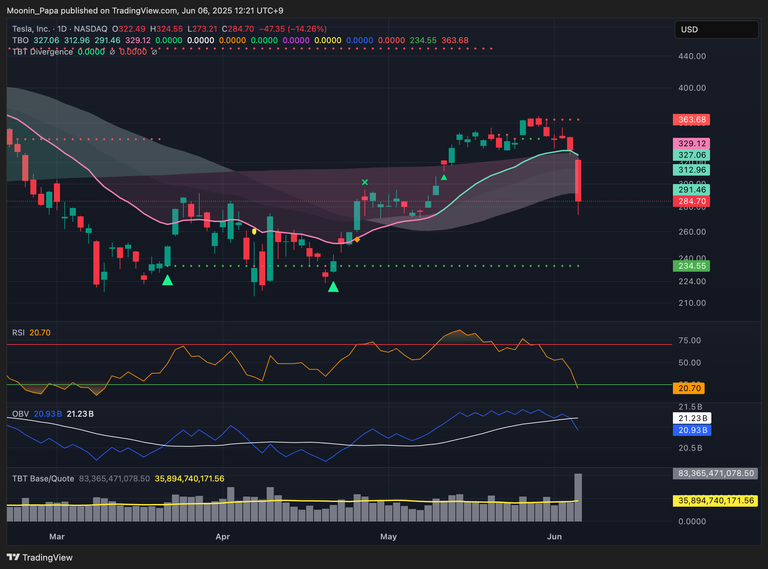Viewport: 768px width, 569px height.
Task: Click the L273.21 low value in legend
Action: 202,29
